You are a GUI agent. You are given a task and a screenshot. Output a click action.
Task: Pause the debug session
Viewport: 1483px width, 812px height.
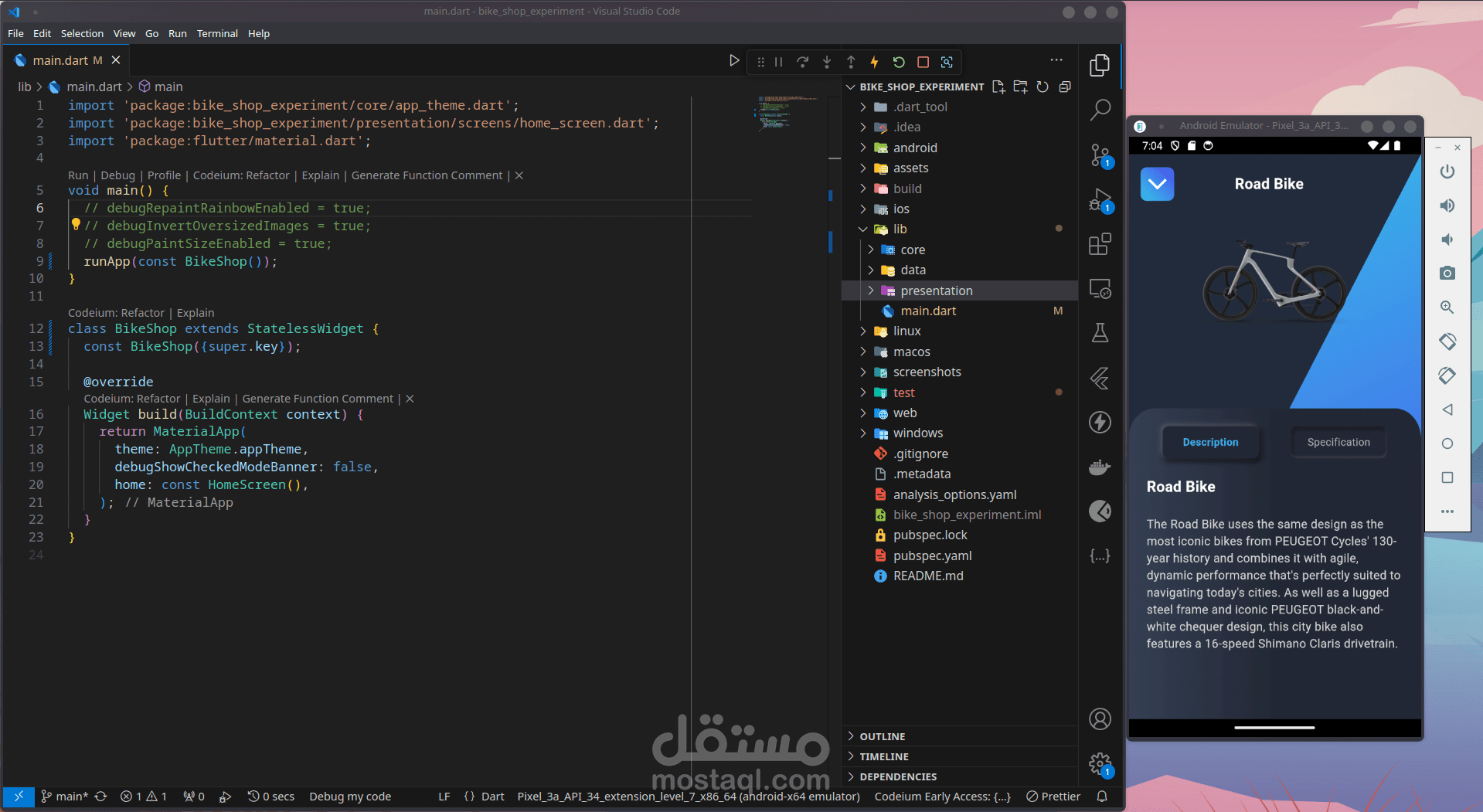click(x=779, y=62)
